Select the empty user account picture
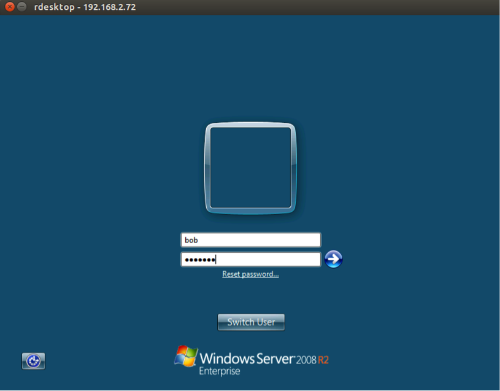 [x=250, y=168]
